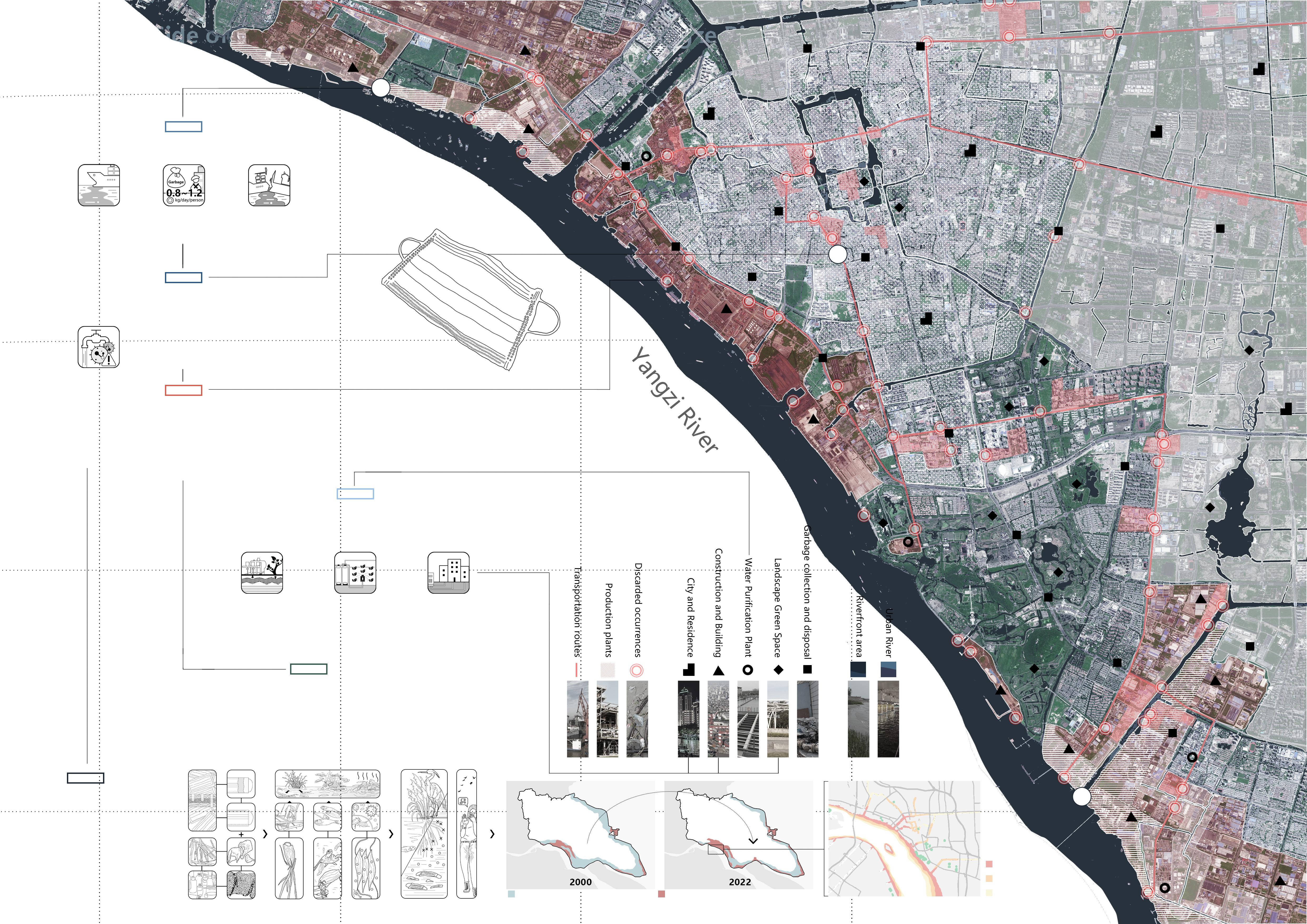Screen dimensions: 1307x924
Task: Select the red-outlined empty box
Action: point(183,390)
